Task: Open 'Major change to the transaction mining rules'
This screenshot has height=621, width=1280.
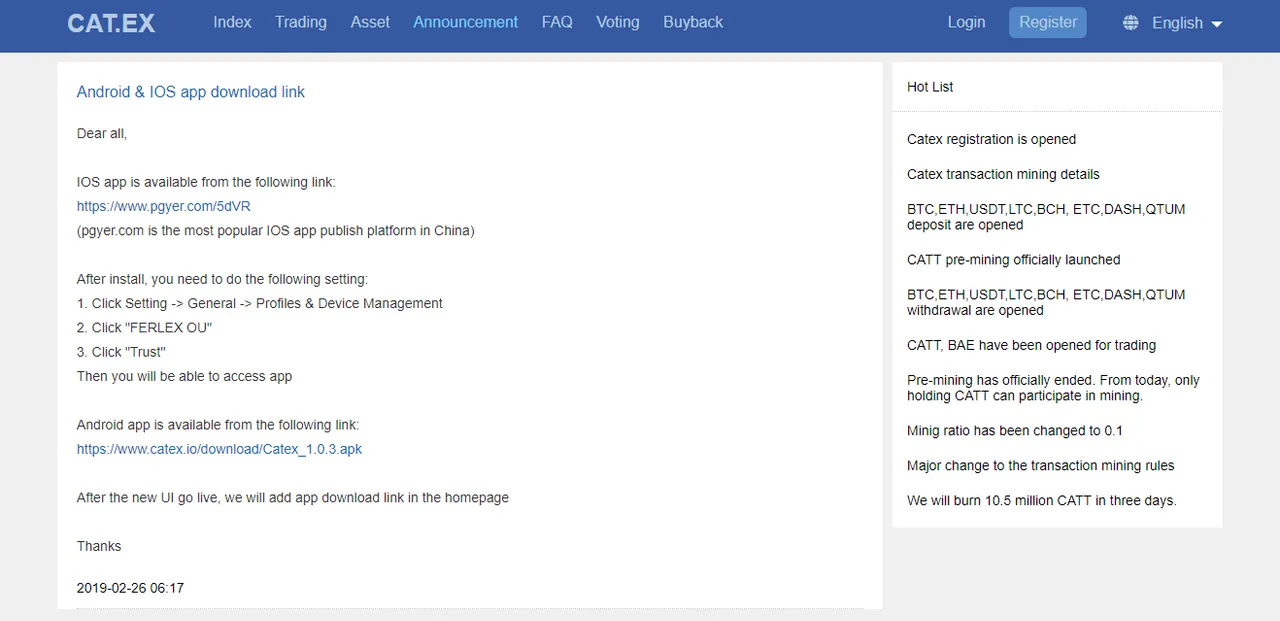Action: (x=1040, y=466)
